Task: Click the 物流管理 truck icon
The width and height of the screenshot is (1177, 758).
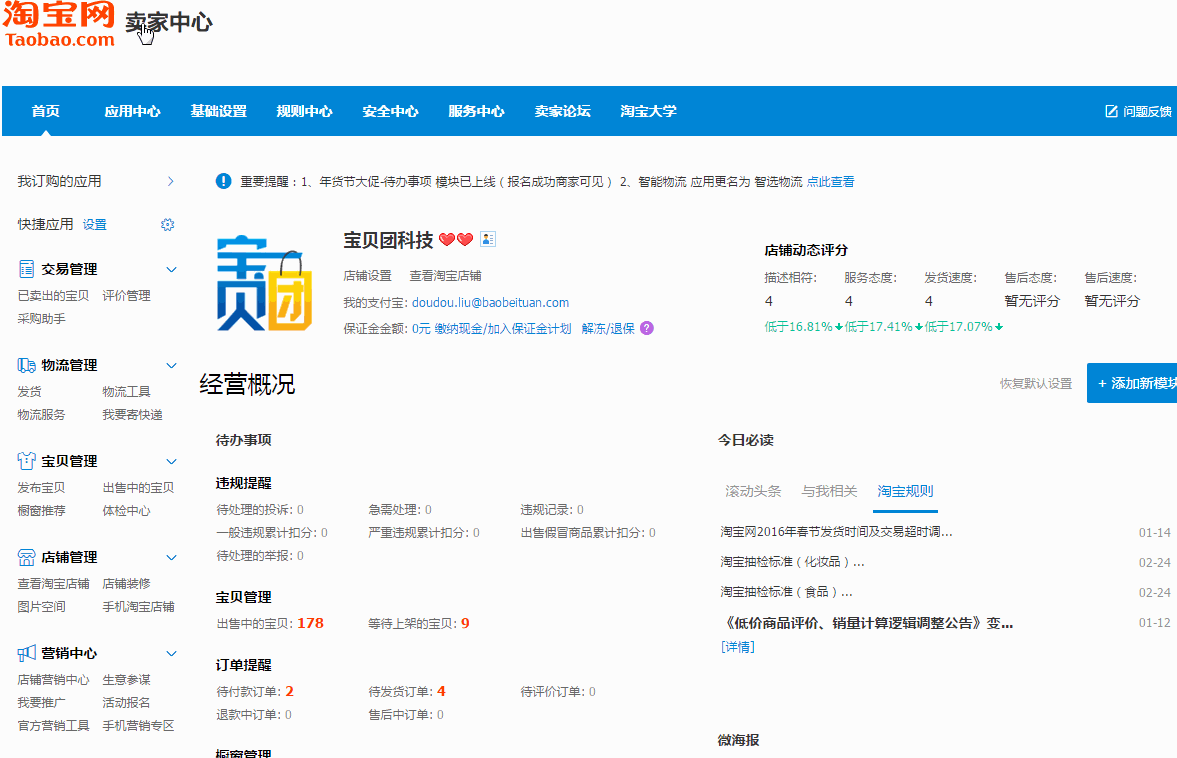Action: pos(26,365)
